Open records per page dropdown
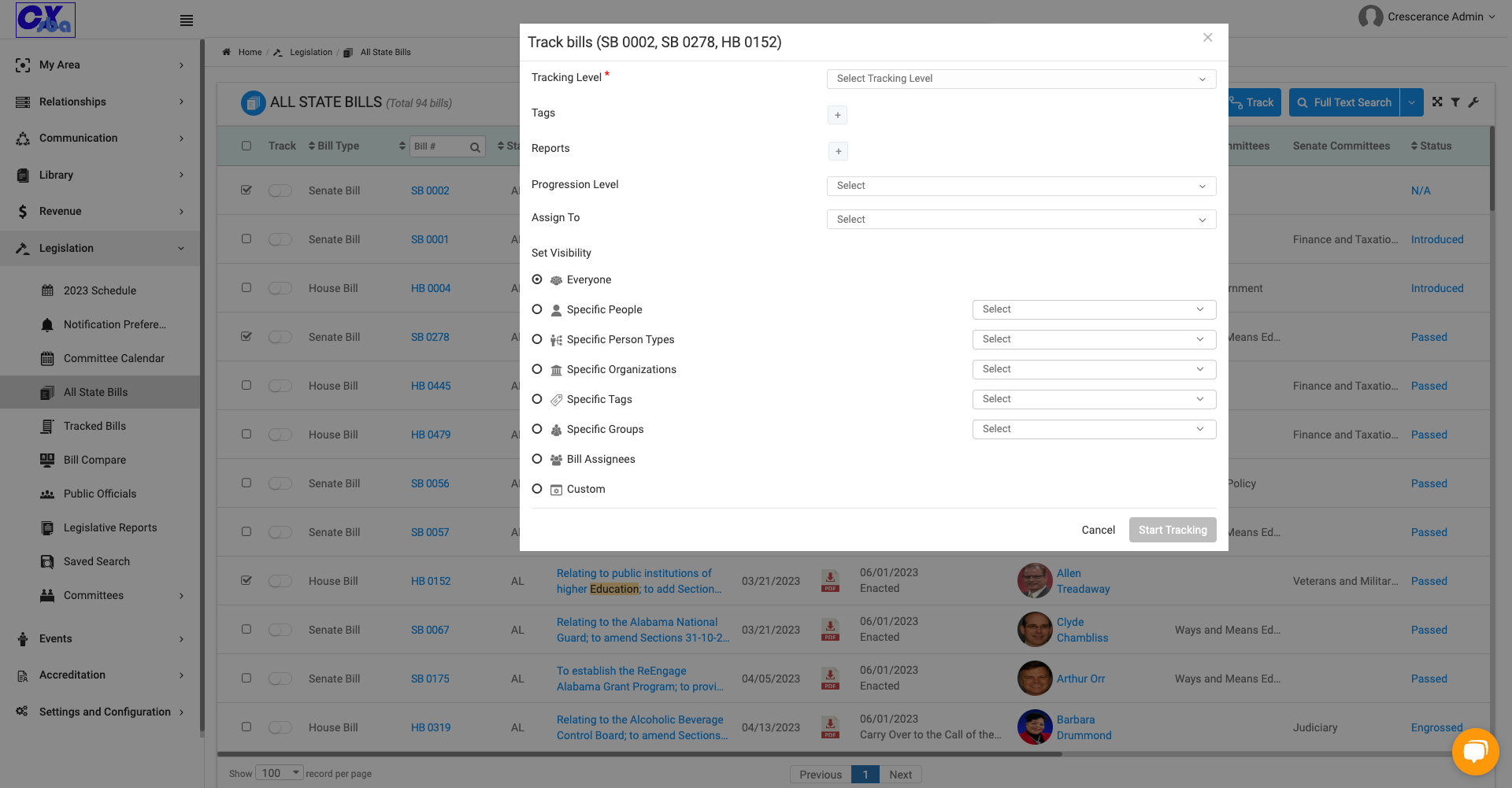The image size is (1512, 788). click(280, 773)
